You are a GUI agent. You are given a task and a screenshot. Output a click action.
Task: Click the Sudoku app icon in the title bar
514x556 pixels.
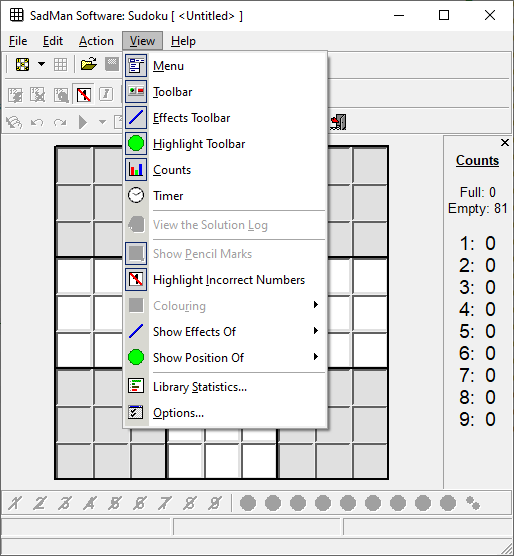pos(17,15)
